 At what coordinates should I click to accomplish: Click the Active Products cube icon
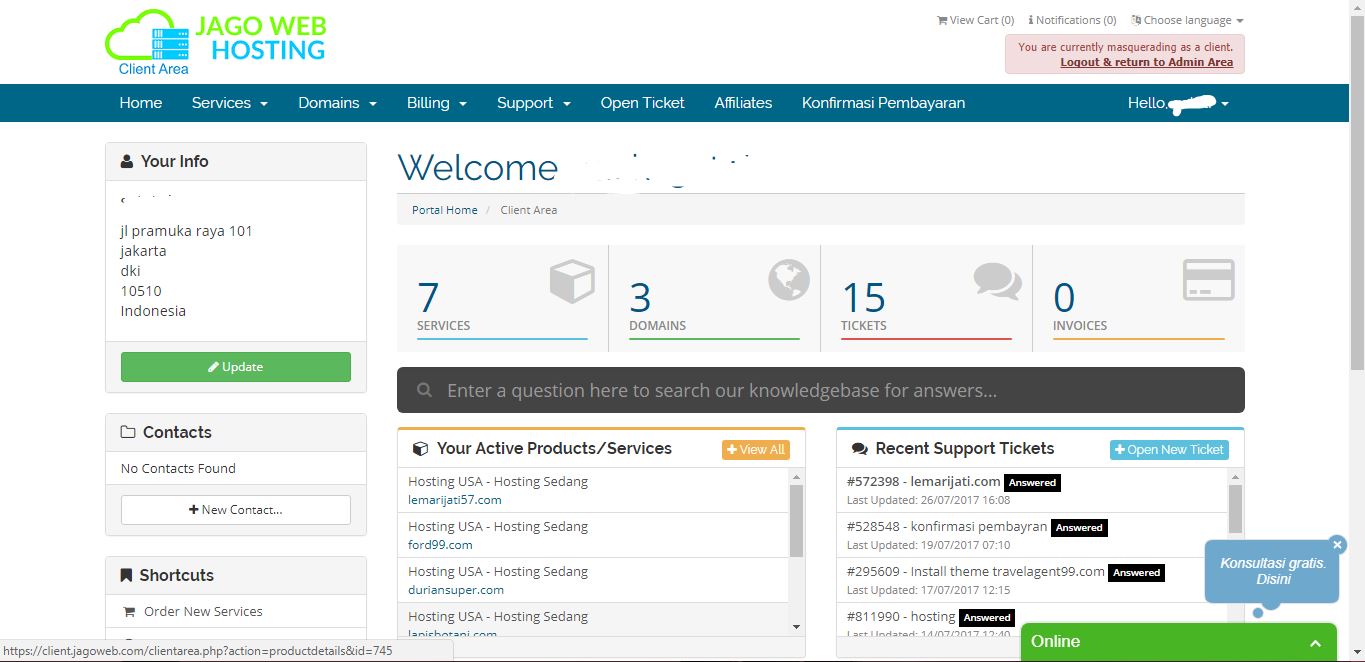421,449
